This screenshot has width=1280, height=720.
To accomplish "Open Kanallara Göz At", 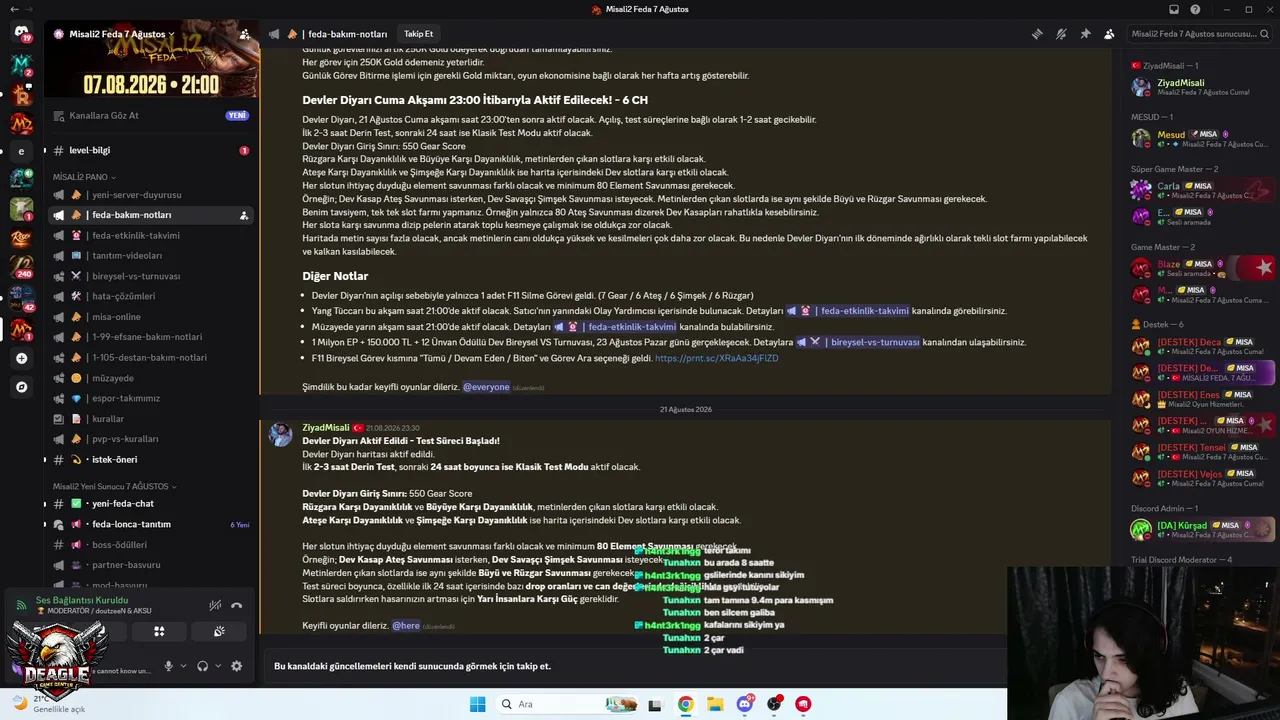I will (x=149, y=115).
